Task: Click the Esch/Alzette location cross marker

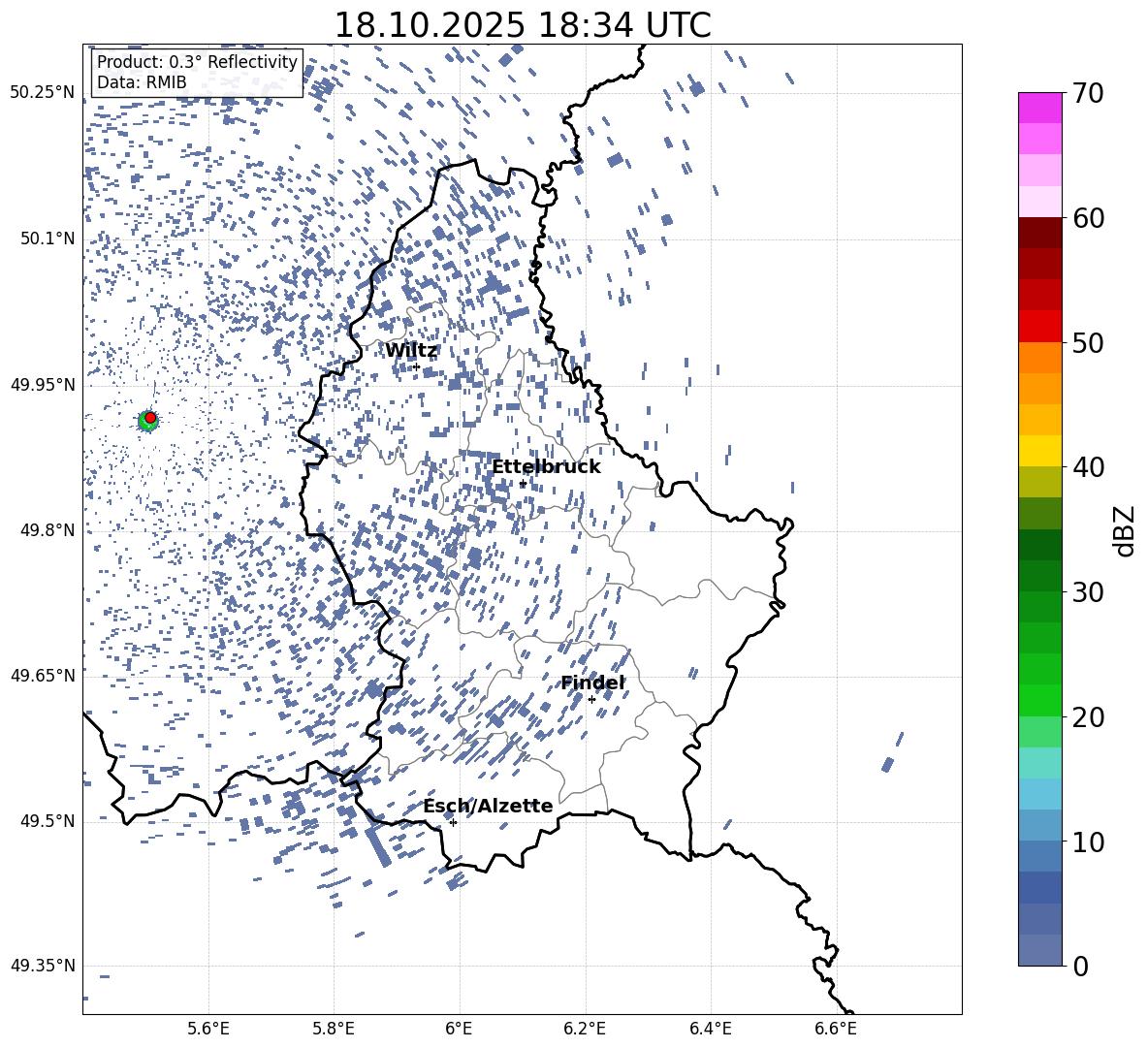Action: [453, 822]
